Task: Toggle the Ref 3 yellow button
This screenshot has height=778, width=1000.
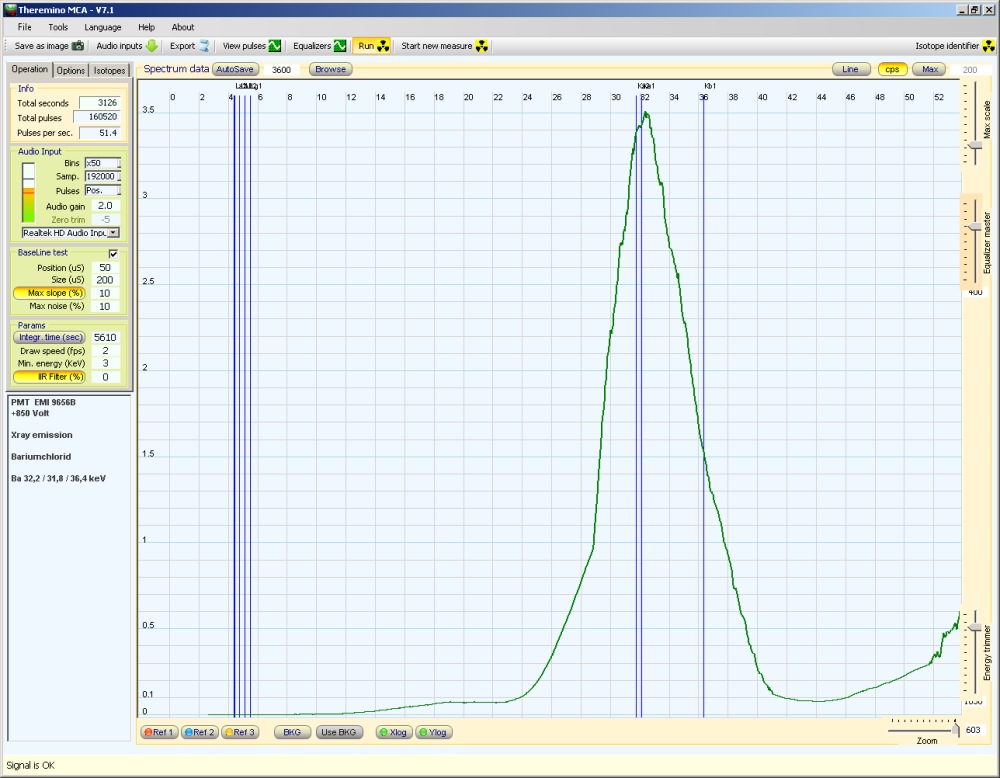Action: tap(240, 732)
